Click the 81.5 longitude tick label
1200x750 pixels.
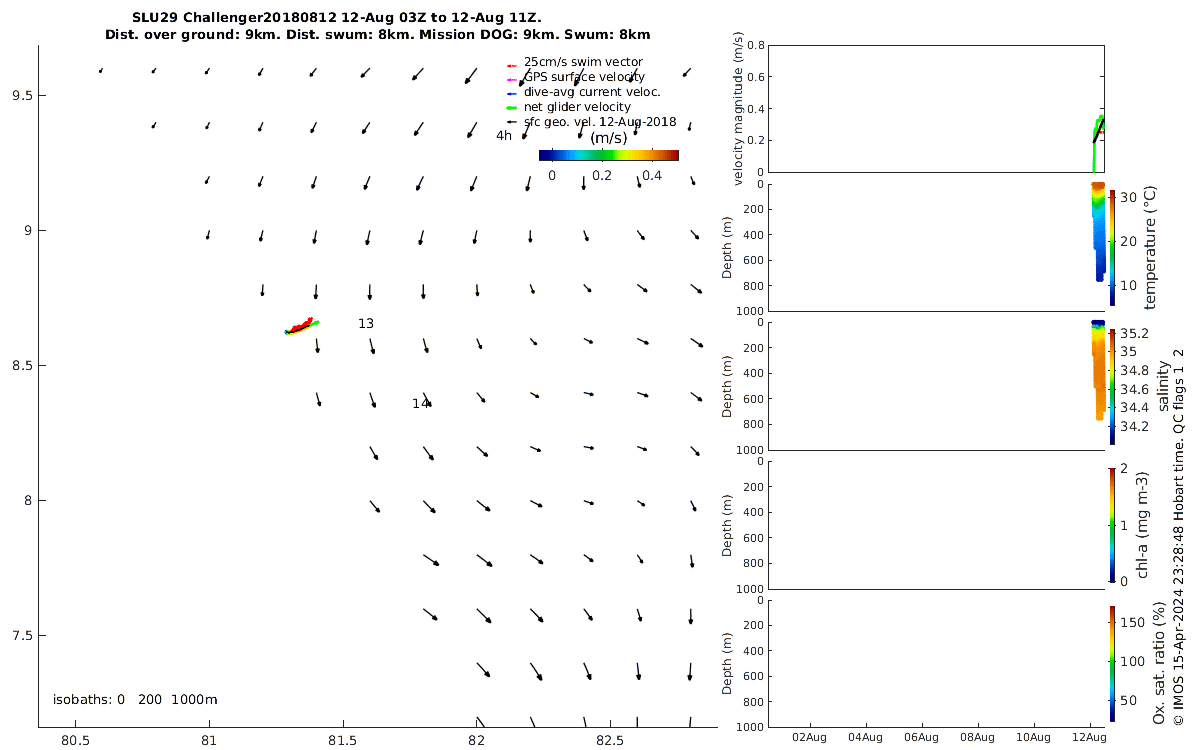pyautogui.click(x=343, y=741)
